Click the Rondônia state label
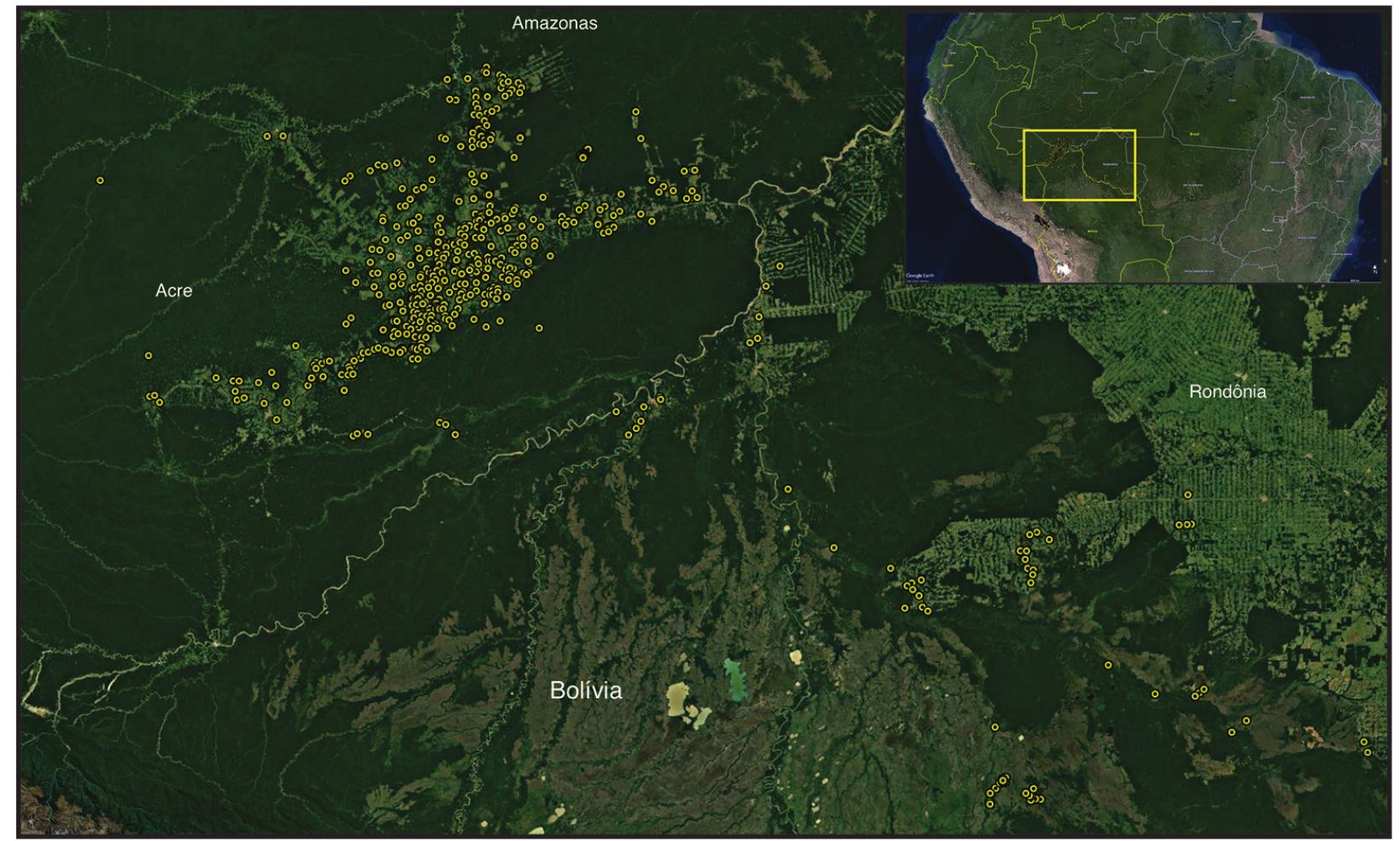This screenshot has width=1400, height=841. pos(1227,392)
